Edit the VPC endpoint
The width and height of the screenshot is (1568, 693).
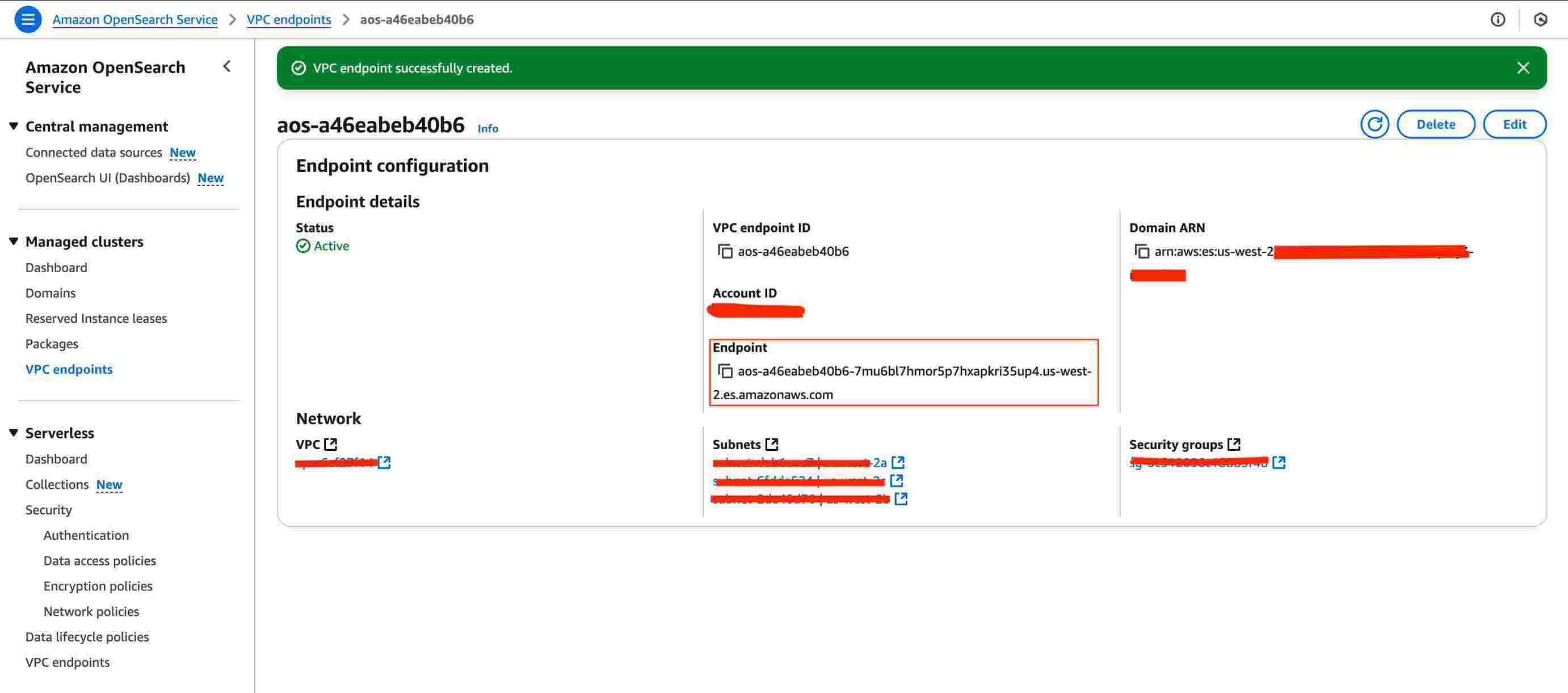[1515, 125]
